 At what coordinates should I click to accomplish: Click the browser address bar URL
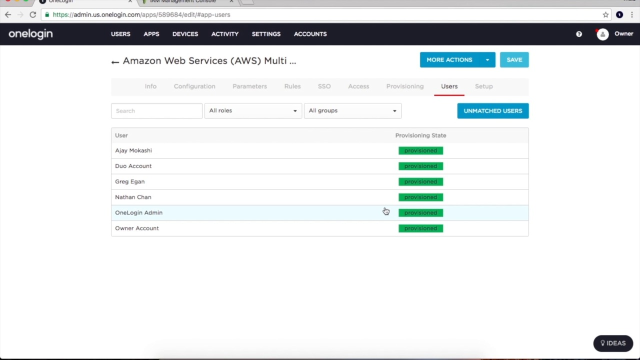141,15
